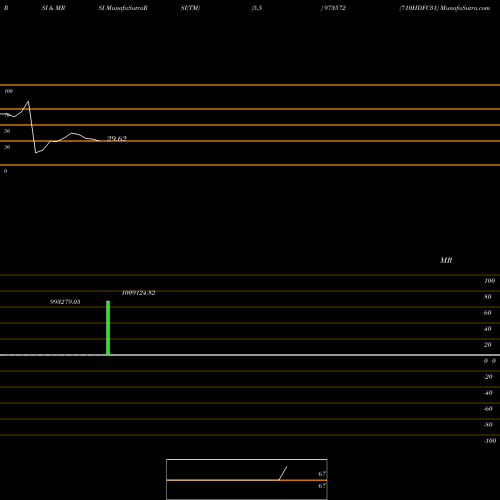
Task: Click the -100 label on MR axis
Action: [490, 441]
